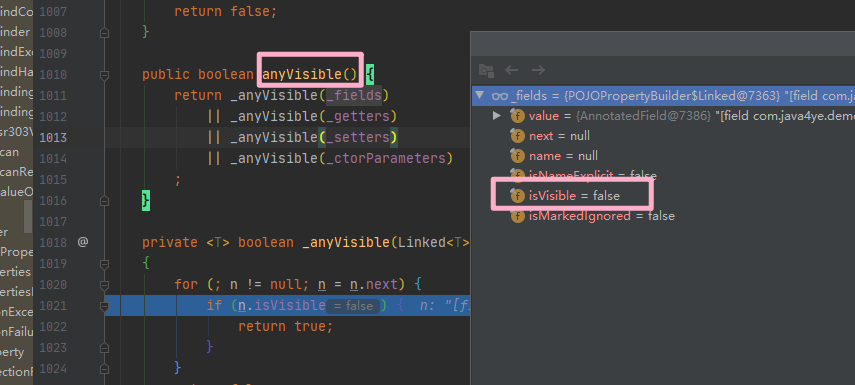855x385 pixels.
Task: Click 'n.next' in the for loop
Action: click(374, 284)
